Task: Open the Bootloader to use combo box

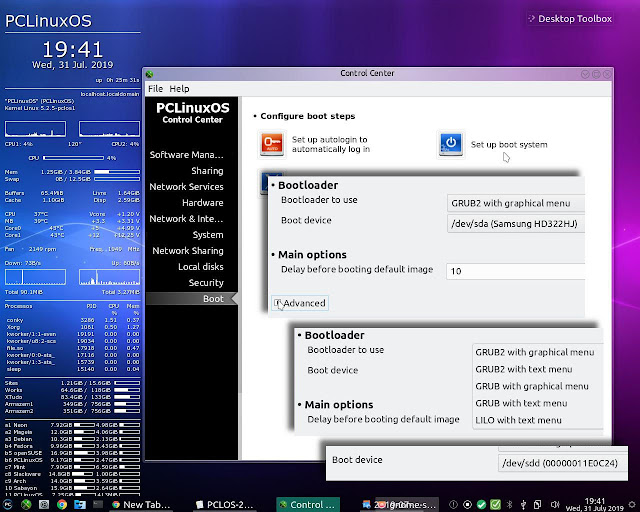Action: coord(516,203)
